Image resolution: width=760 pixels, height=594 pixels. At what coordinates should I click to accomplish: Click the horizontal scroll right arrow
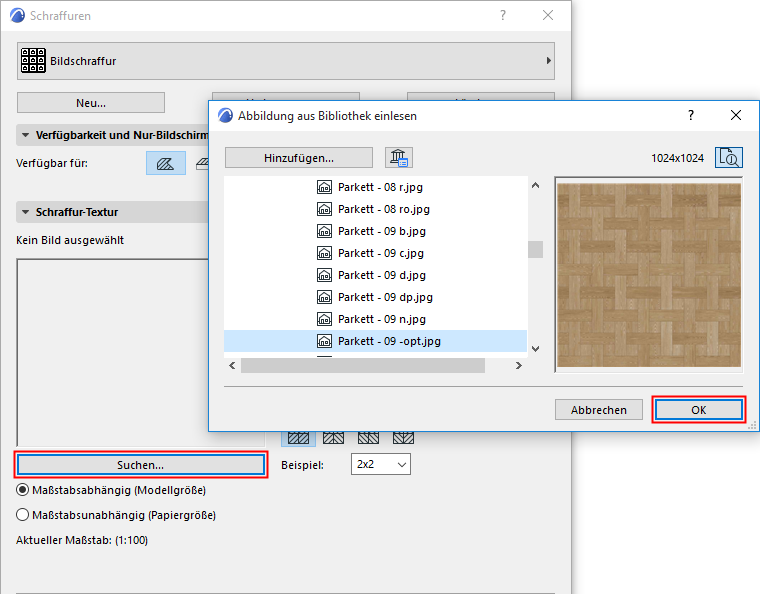click(519, 365)
